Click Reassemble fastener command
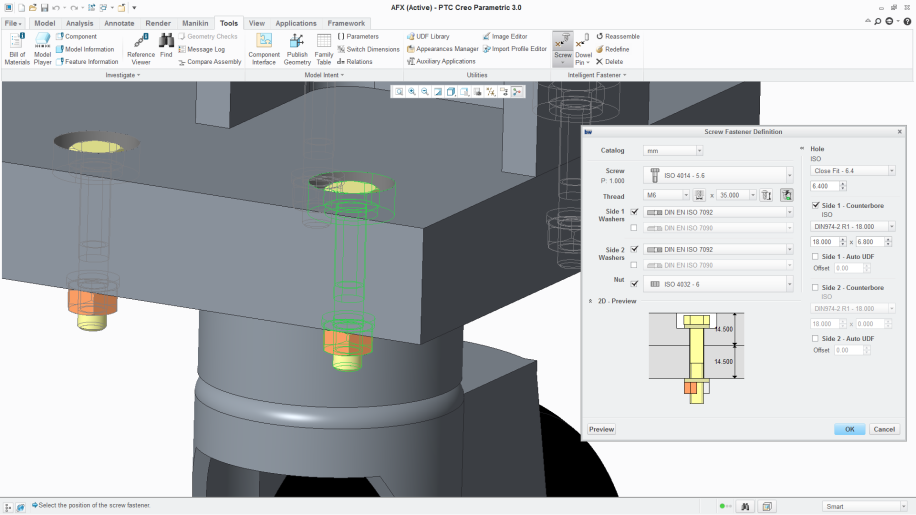The width and height of the screenshot is (916, 515). coord(617,36)
